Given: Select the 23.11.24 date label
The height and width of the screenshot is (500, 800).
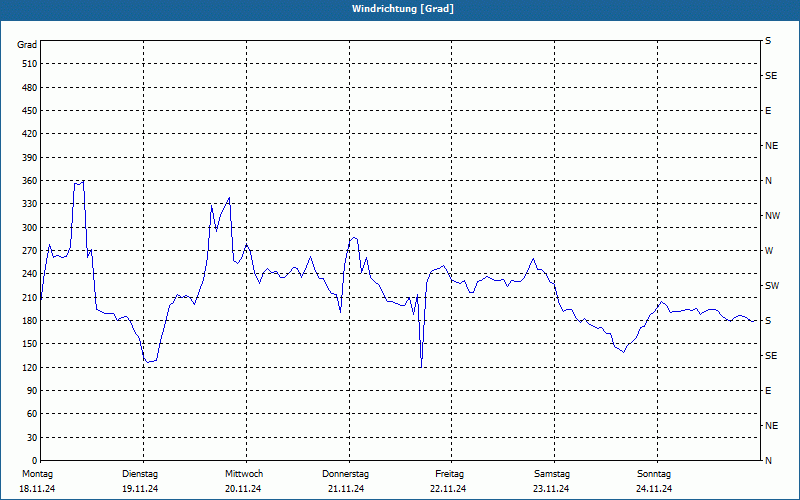Looking at the screenshot, I should 551,489.
